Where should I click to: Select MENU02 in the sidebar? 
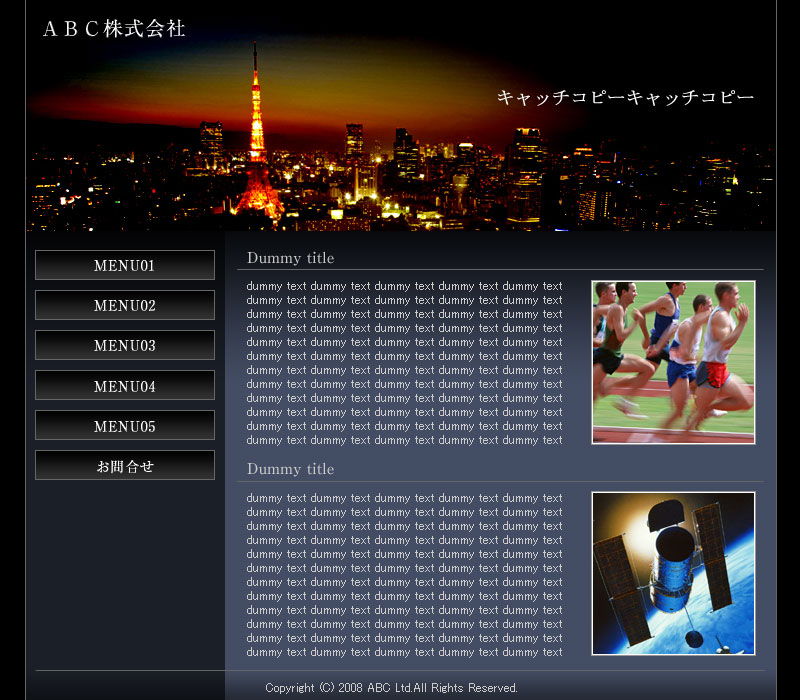click(x=124, y=305)
